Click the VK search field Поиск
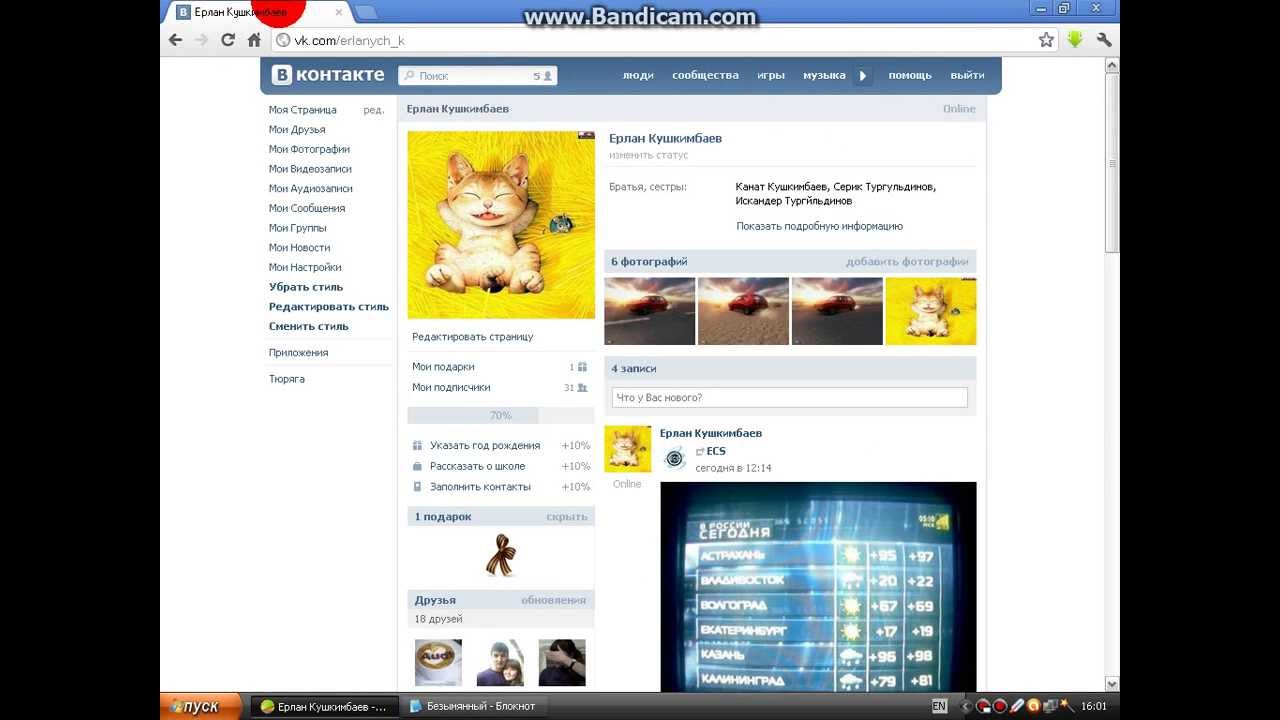 tap(477, 75)
